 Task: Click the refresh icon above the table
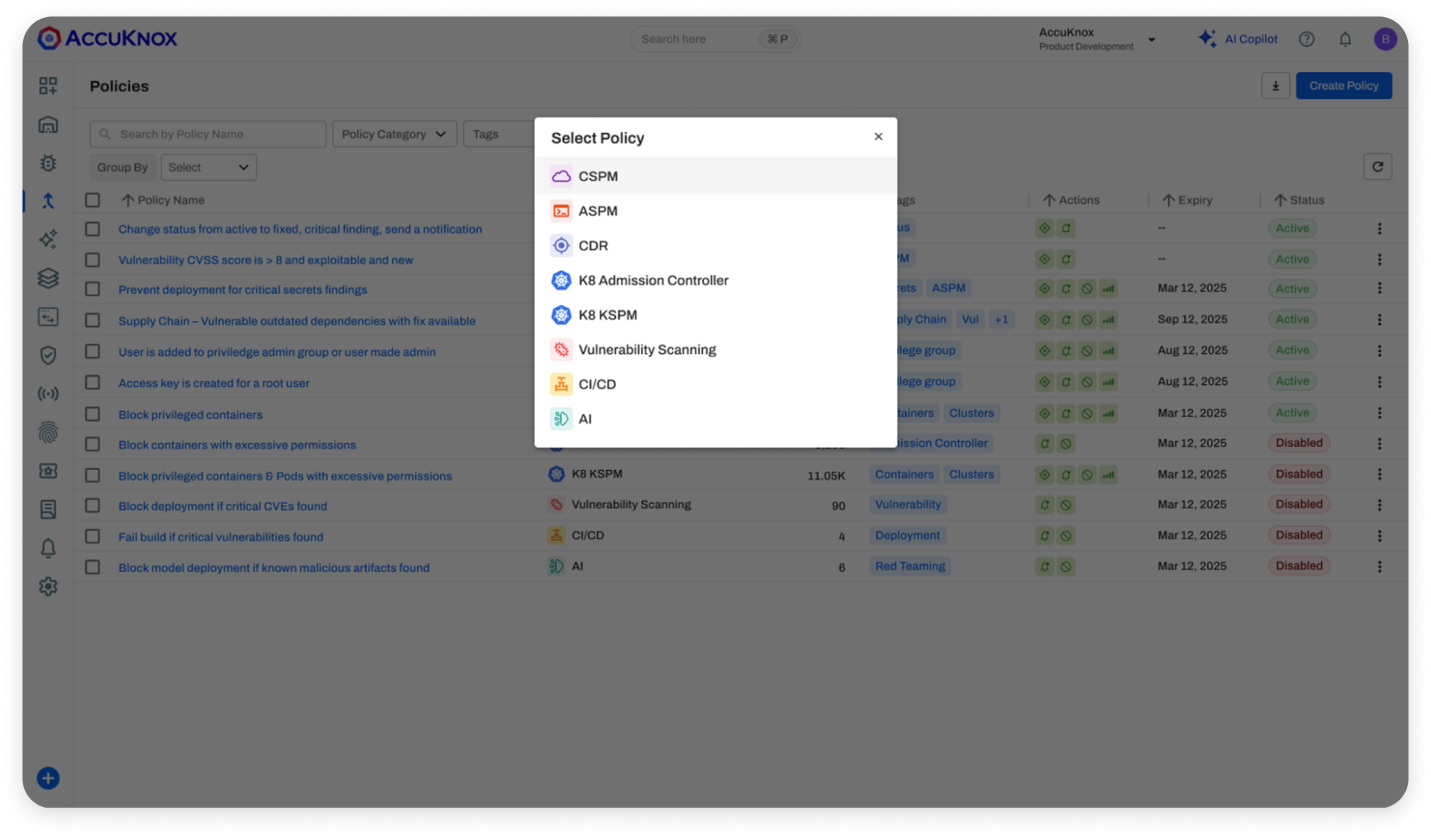[1377, 167]
